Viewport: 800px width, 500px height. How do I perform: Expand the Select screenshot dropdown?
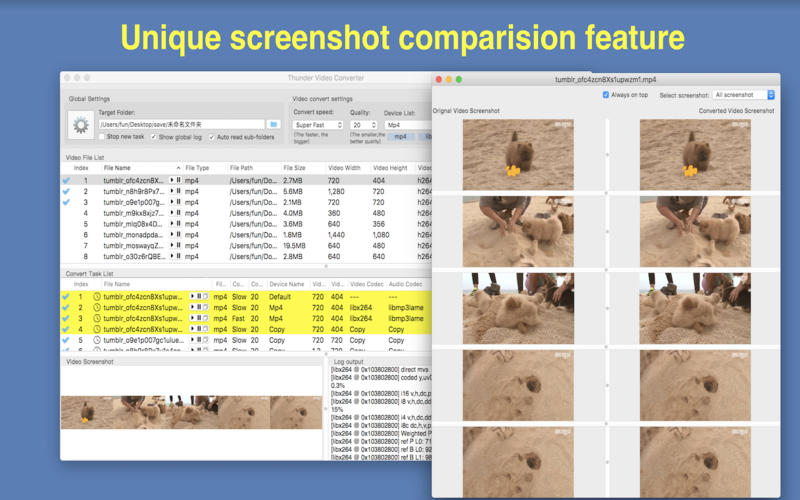coord(744,95)
